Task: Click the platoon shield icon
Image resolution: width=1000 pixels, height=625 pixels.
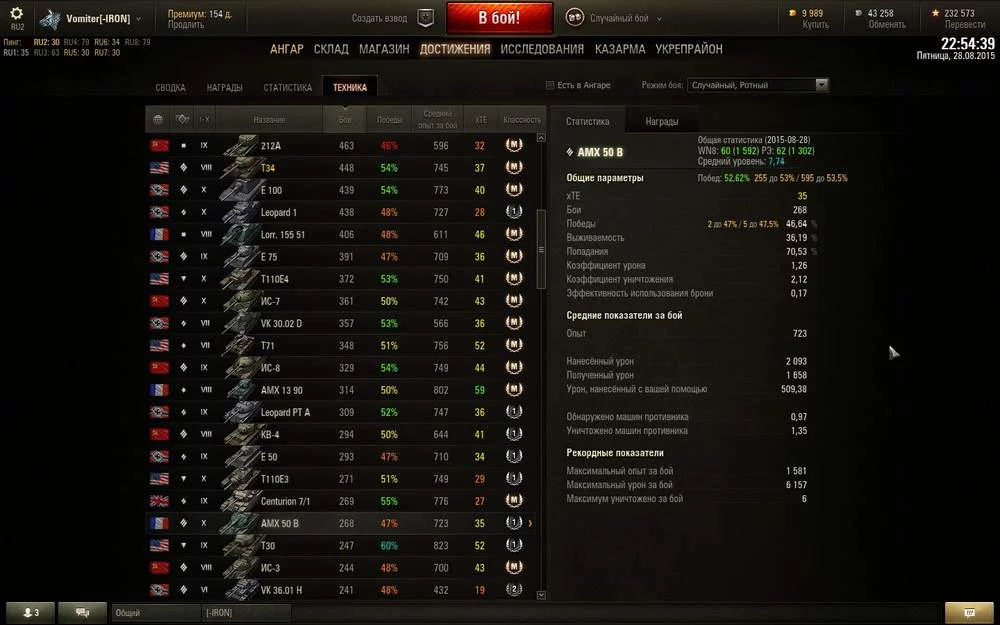Action: pos(425,18)
